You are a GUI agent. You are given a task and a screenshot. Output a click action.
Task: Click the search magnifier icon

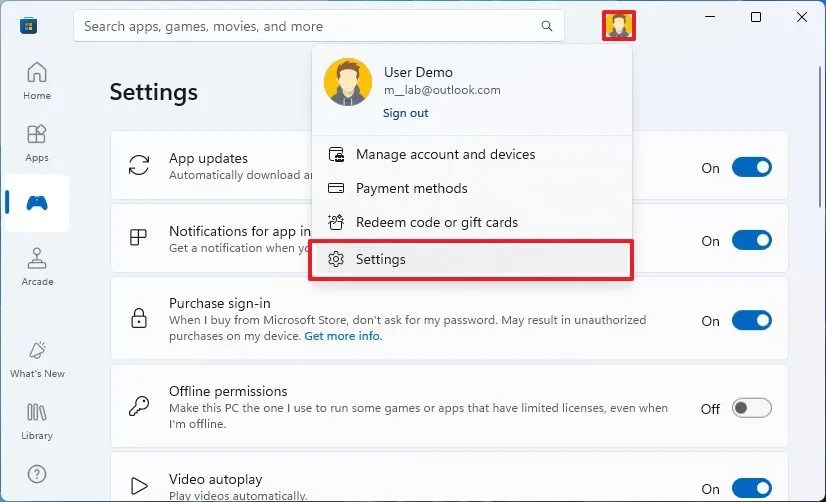point(547,26)
